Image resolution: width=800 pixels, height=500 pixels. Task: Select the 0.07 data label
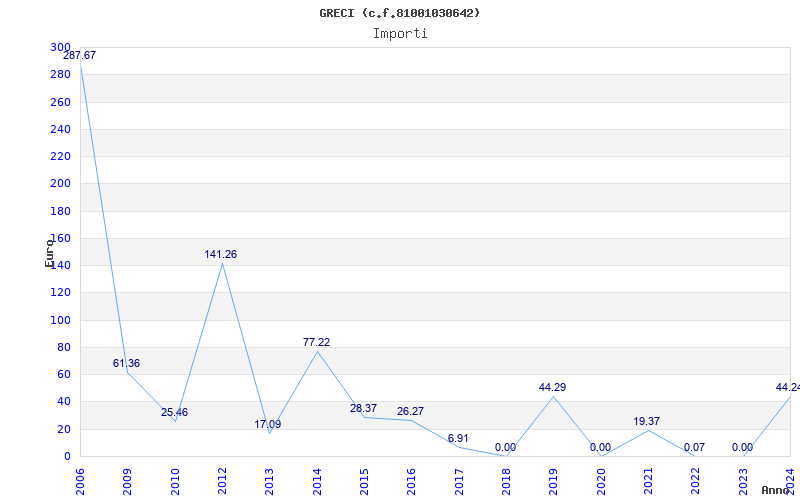694,448
